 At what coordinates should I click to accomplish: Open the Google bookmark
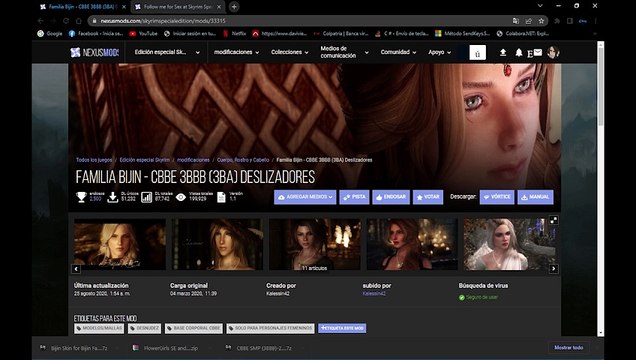click(49, 34)
